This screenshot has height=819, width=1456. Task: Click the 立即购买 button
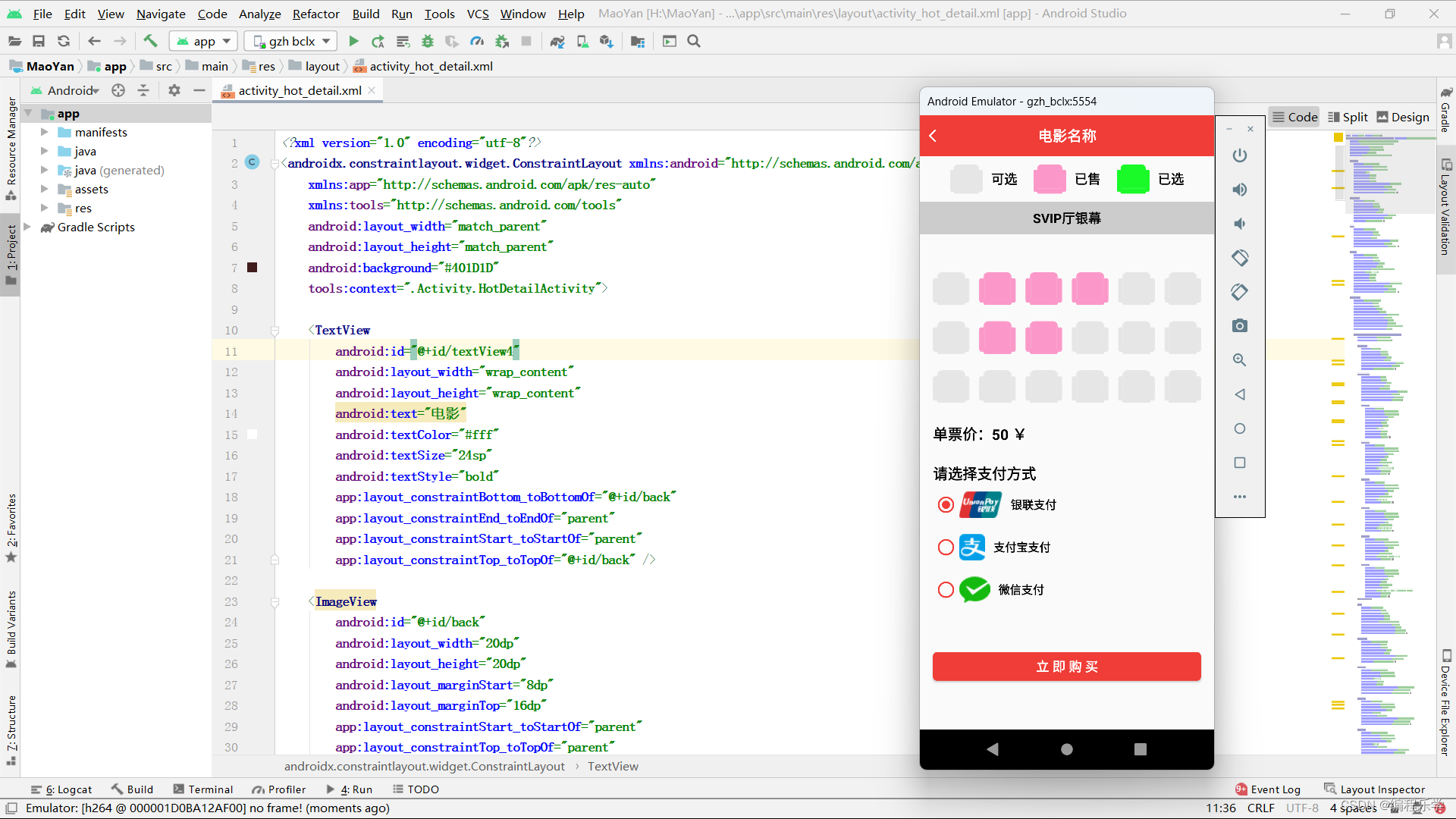[x=1066, y=667]
